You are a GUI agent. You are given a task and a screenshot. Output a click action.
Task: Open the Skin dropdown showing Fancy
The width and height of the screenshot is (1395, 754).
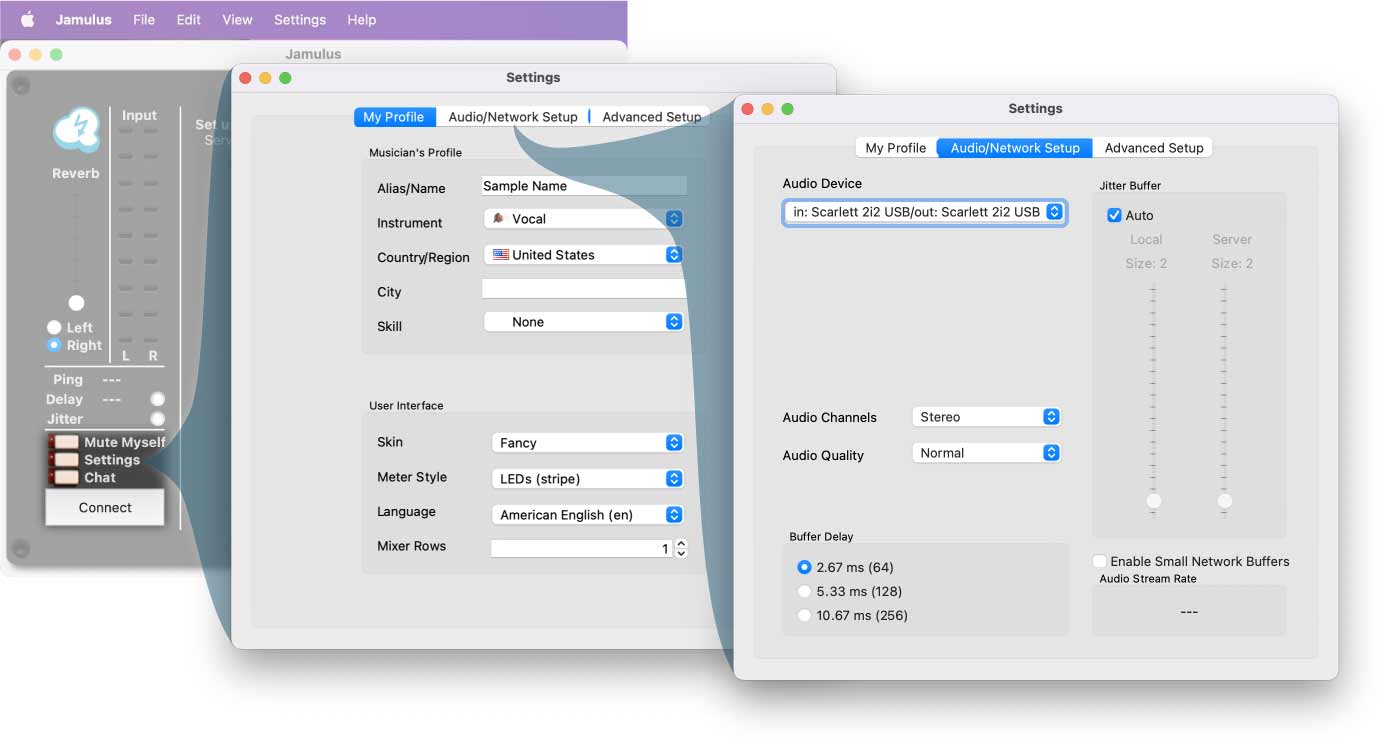tap(587, 443)
